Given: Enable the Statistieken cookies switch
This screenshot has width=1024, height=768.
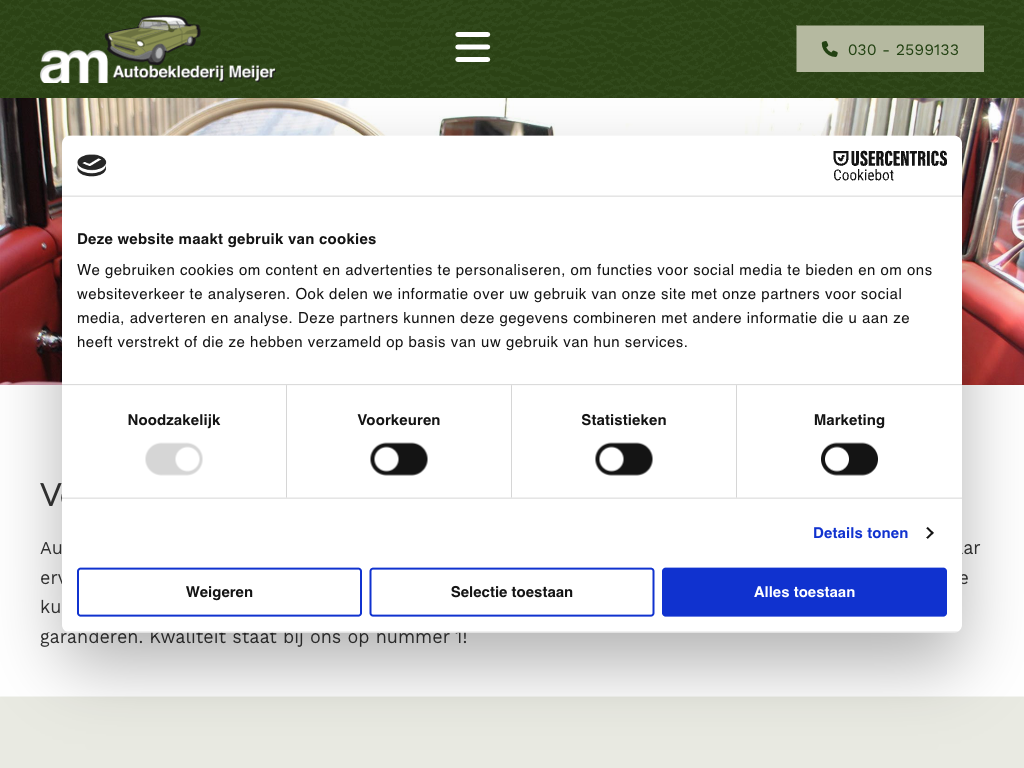Looking at the screenshot, I should point(624,460).
